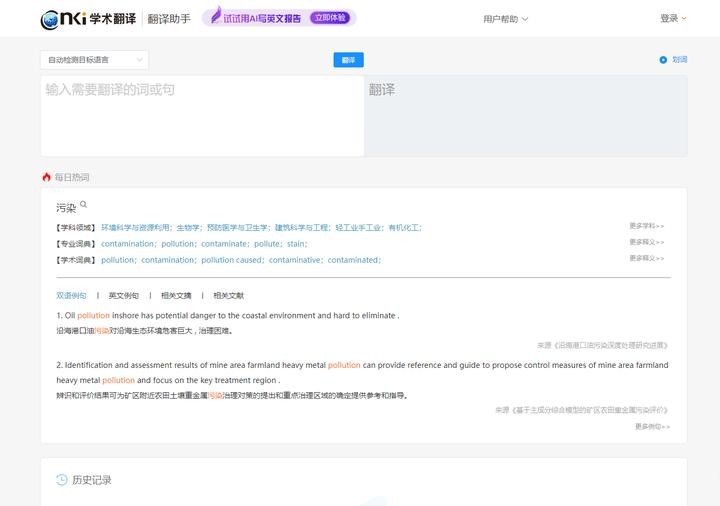
Task: Click the clock icon beside 历史记录
Action: (x=62, y=480)
